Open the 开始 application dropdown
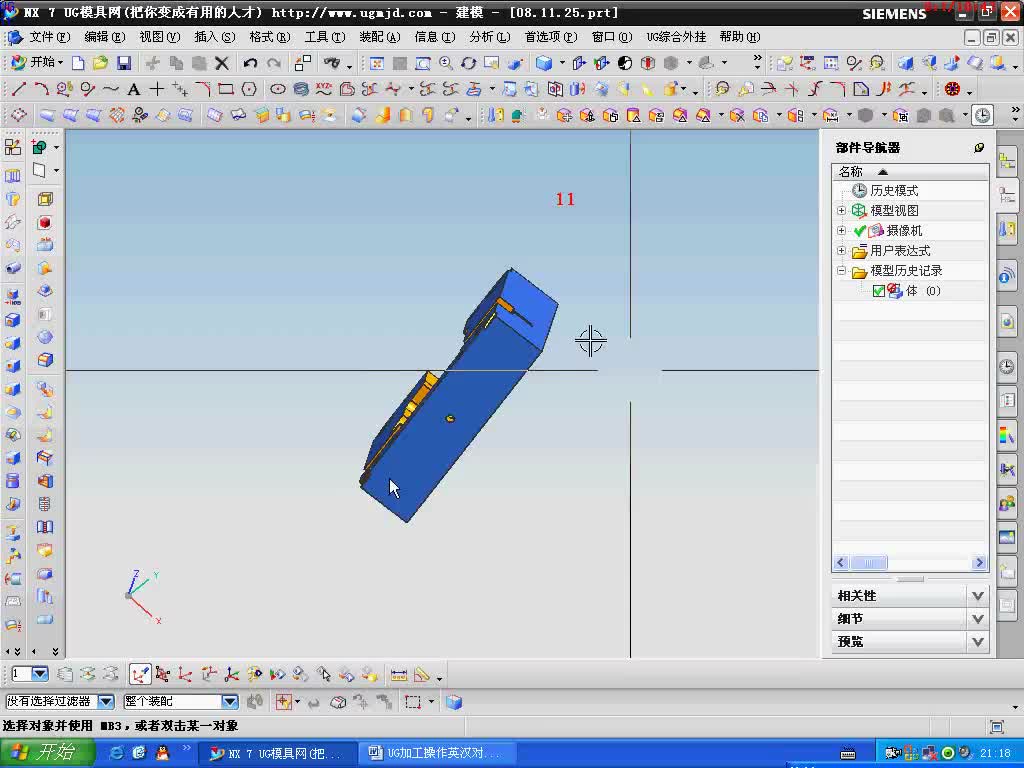Image resolution: width=1024 pixels, height=768 pixels. pos(38,62)
